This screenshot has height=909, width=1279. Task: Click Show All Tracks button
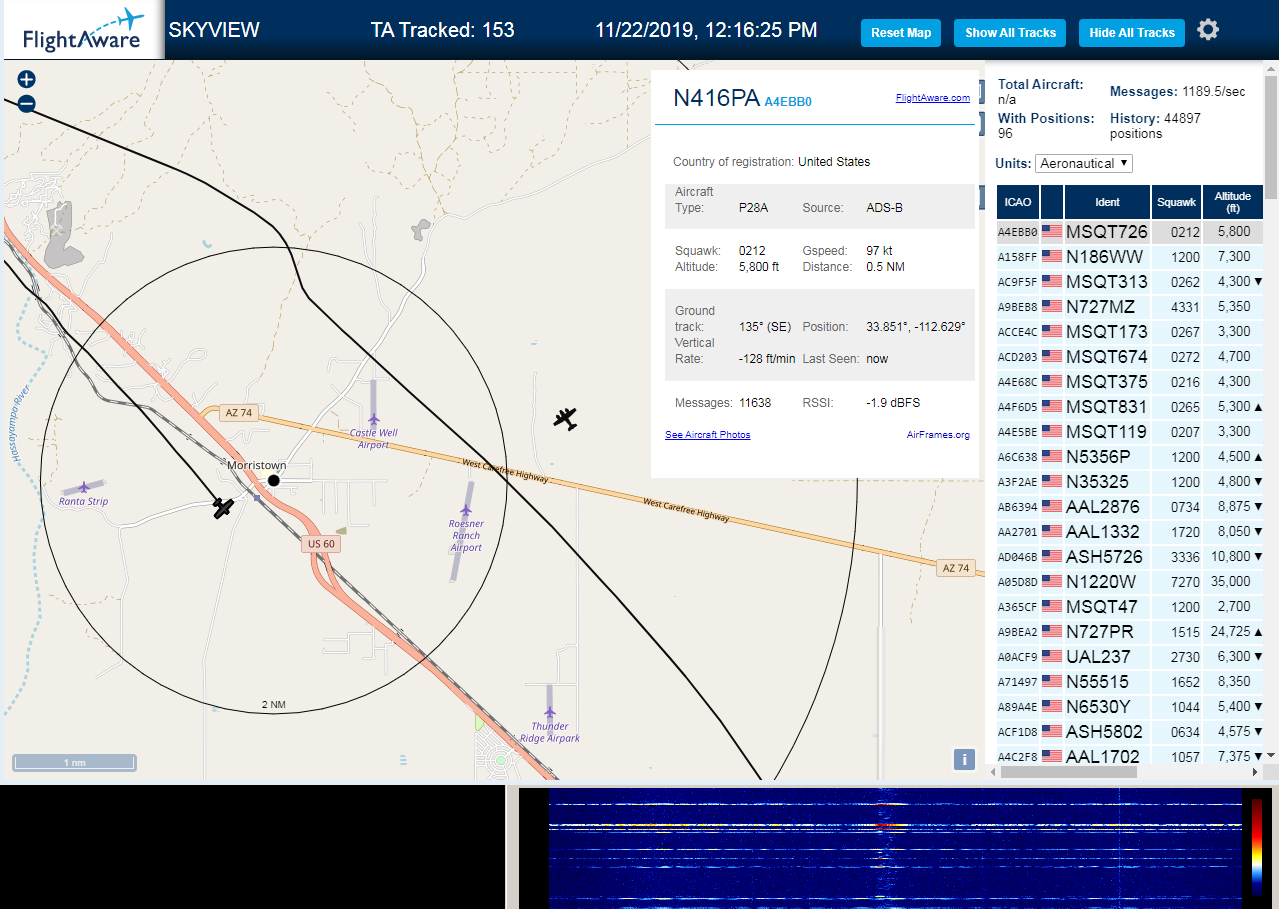1010,33
